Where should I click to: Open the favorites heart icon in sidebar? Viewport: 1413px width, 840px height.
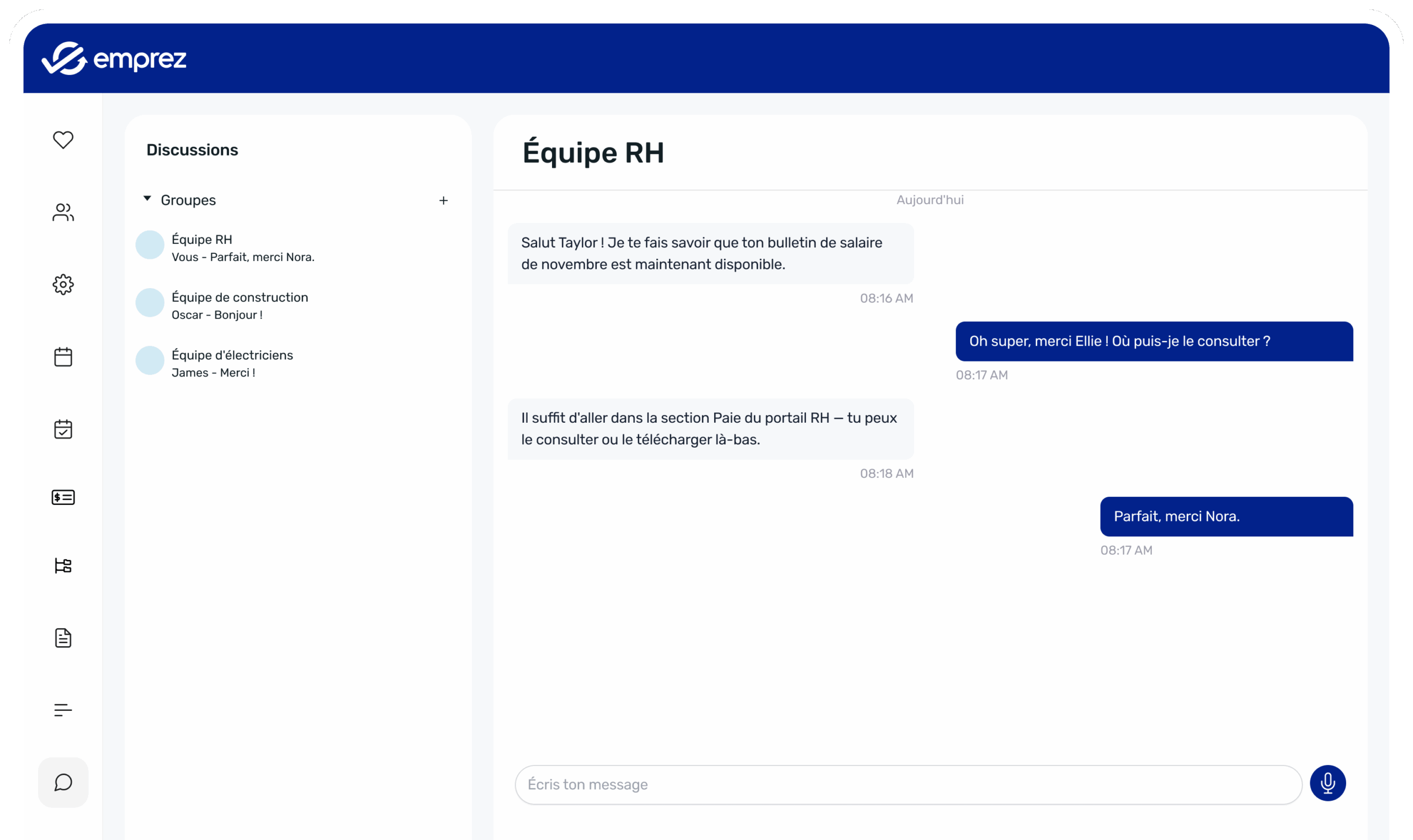click(63, 139)
